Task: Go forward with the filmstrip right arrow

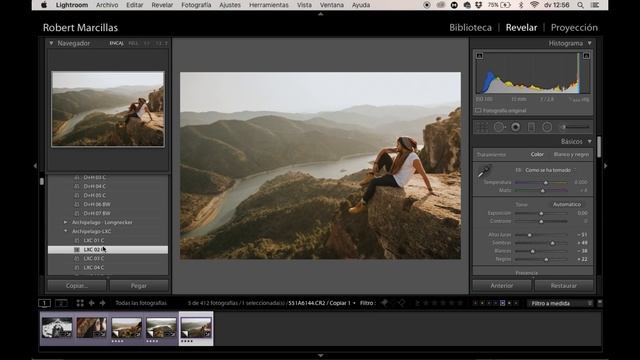Action: 102,303
